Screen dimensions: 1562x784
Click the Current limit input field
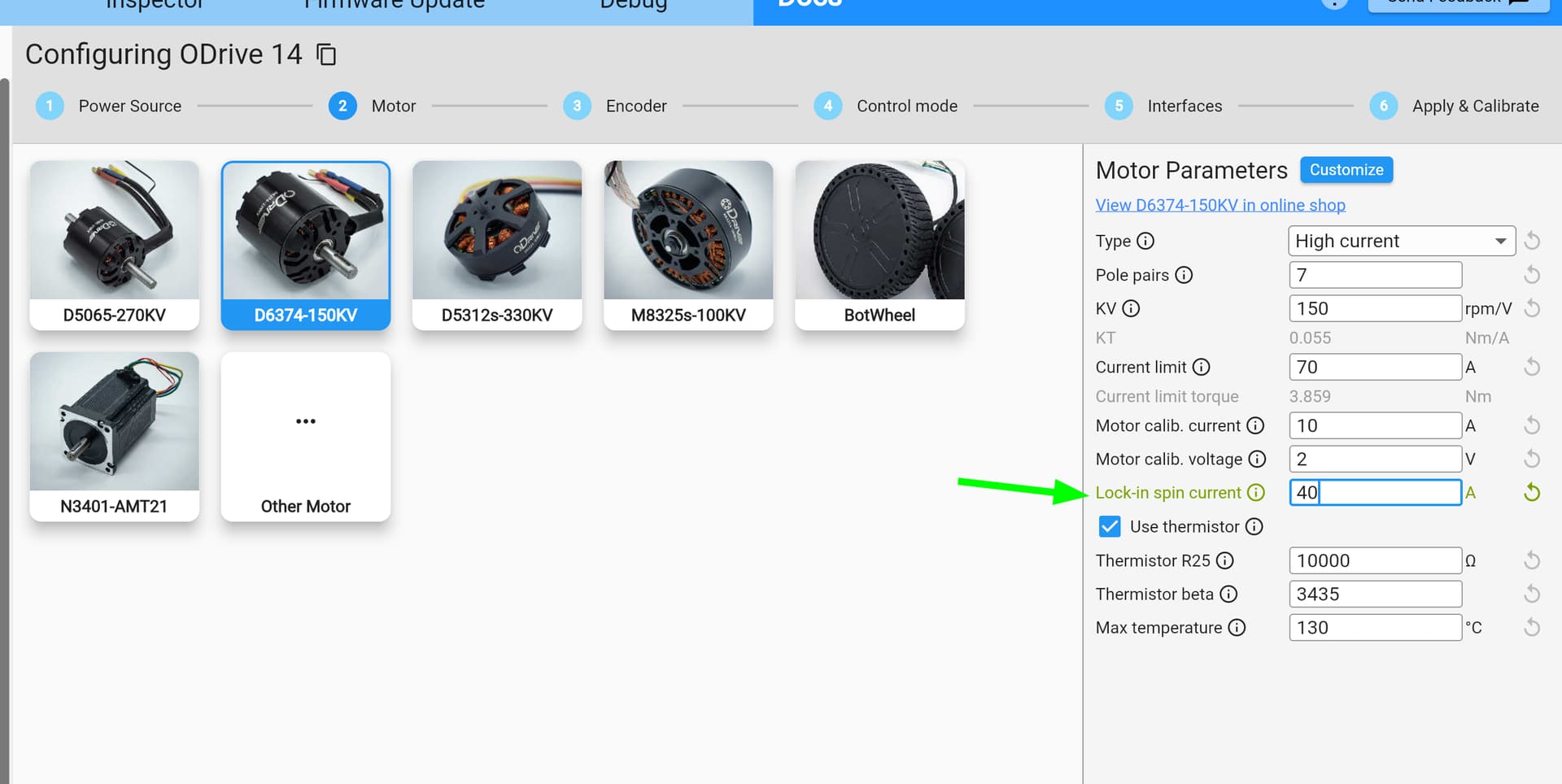click(x=1375, y=368)
